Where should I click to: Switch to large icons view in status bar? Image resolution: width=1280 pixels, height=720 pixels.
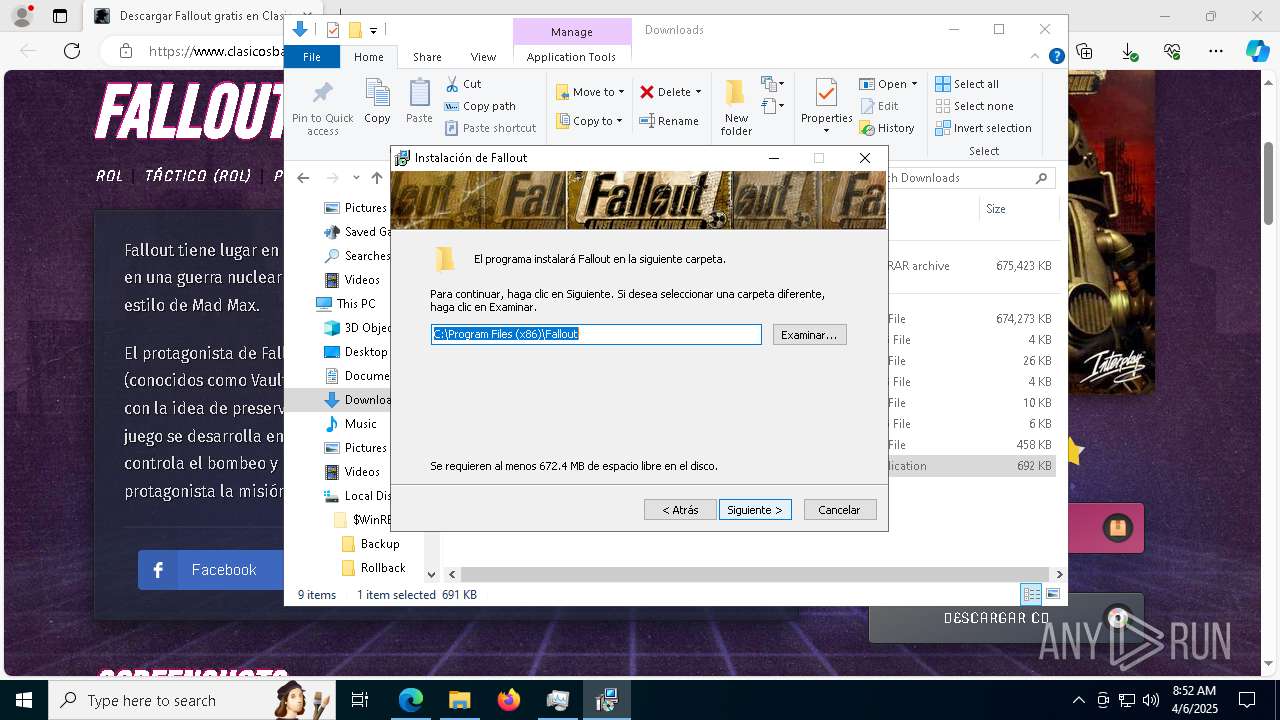coord(1052,594)
